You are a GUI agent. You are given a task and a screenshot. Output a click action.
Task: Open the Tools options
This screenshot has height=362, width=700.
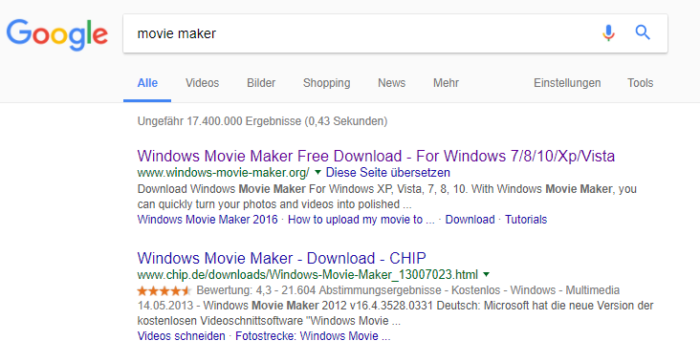(x=640, y=83)
